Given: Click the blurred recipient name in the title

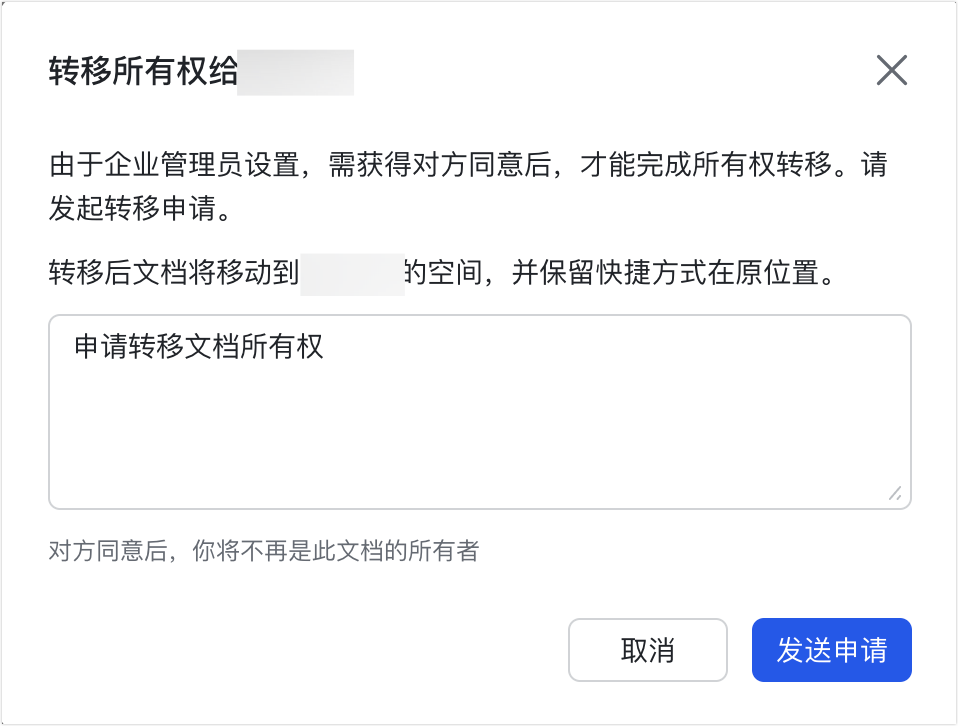Looking at the screenshot, I should [295, 73].
